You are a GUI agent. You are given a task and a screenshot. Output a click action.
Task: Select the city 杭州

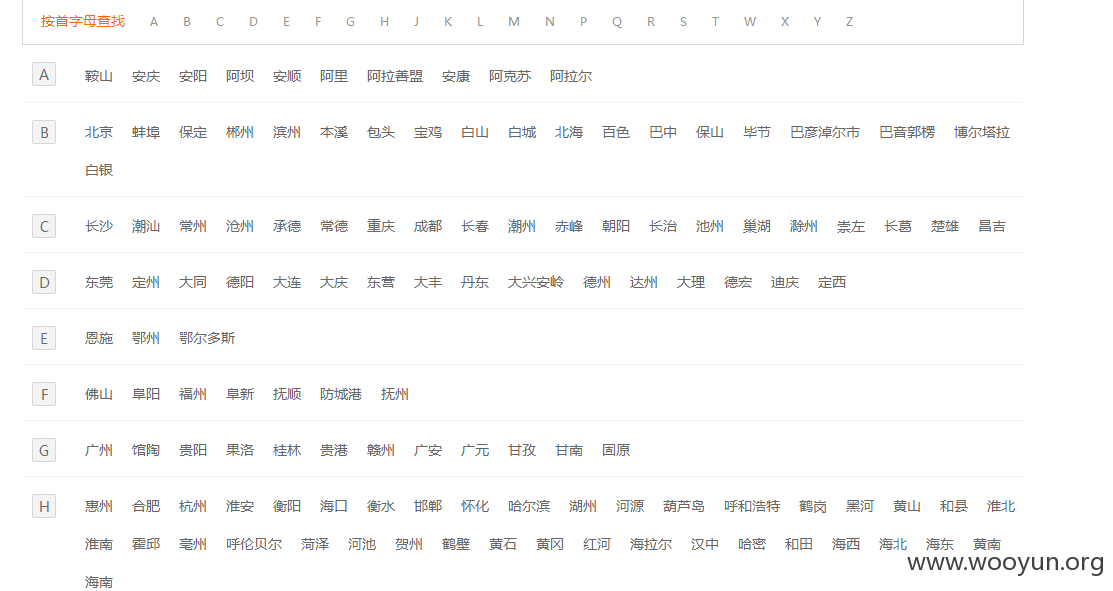pyautogui.click(x=192, y=507)
